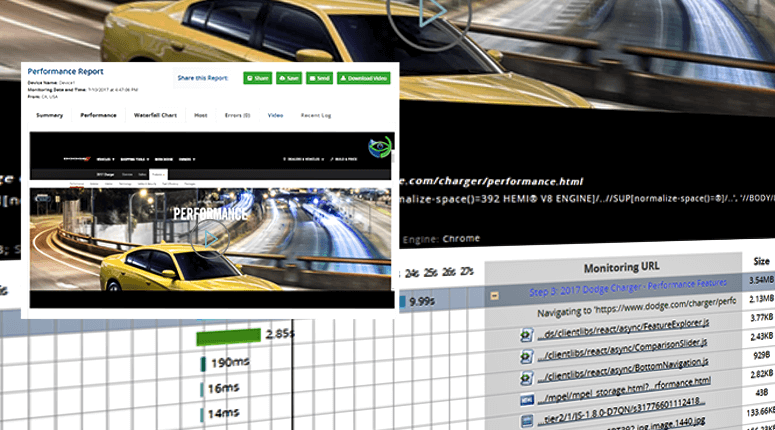Click script icon beside ComparisonSlider.js
This screenshot has height=430, width=775.
(526, 356)
